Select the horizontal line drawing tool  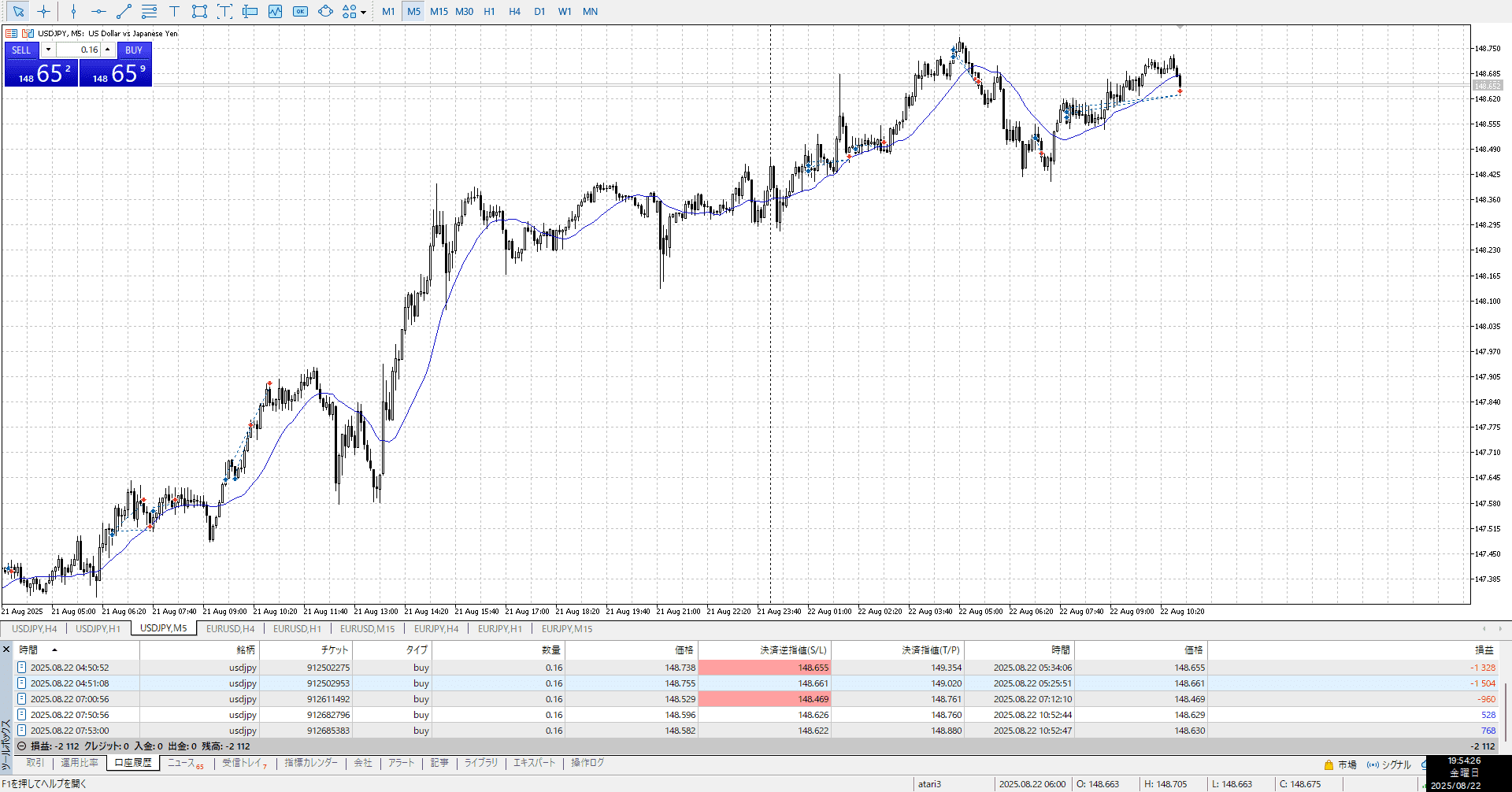tap(98, 12)
